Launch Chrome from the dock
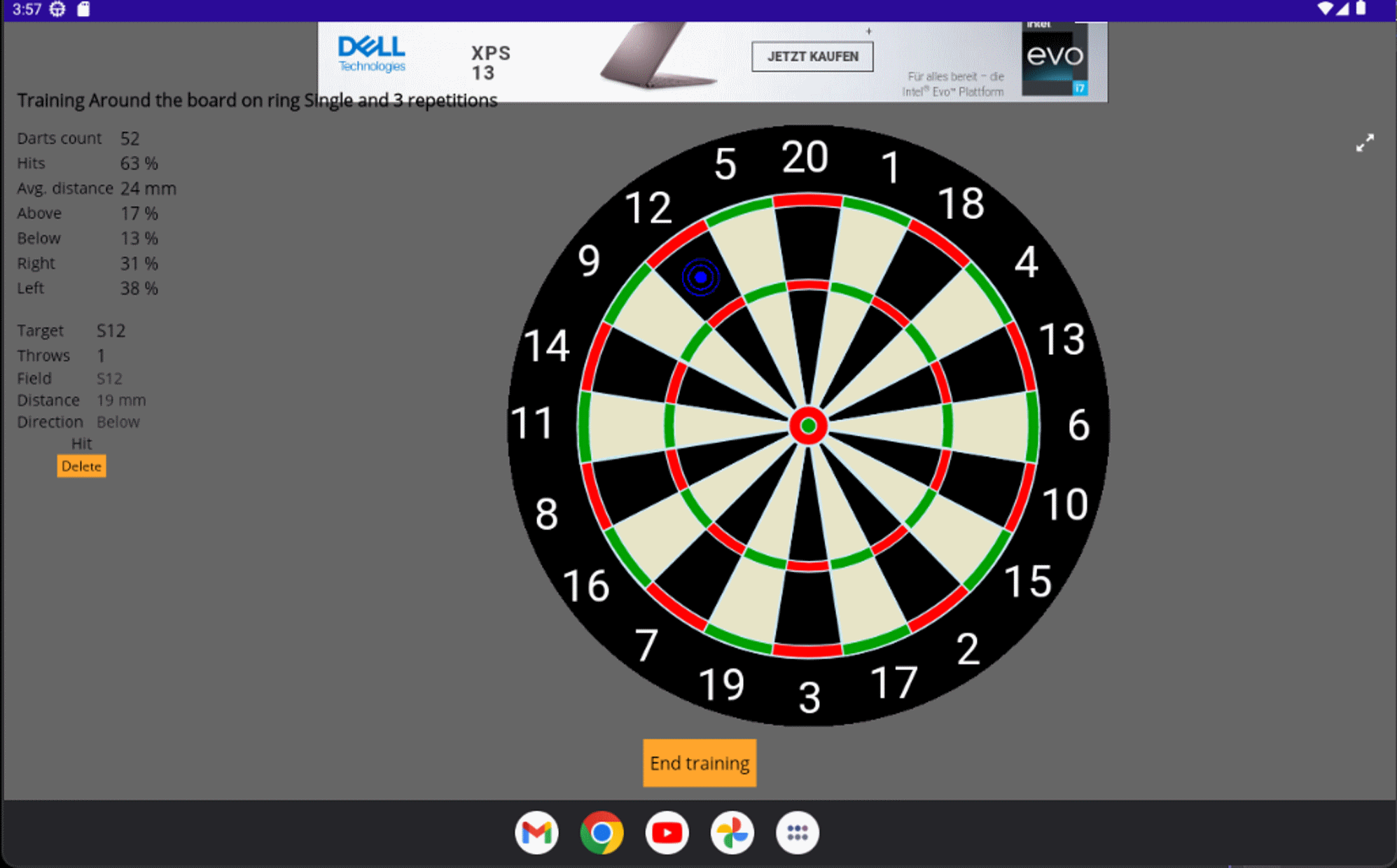Screen dimensions: 1397x868 point(602,832)
